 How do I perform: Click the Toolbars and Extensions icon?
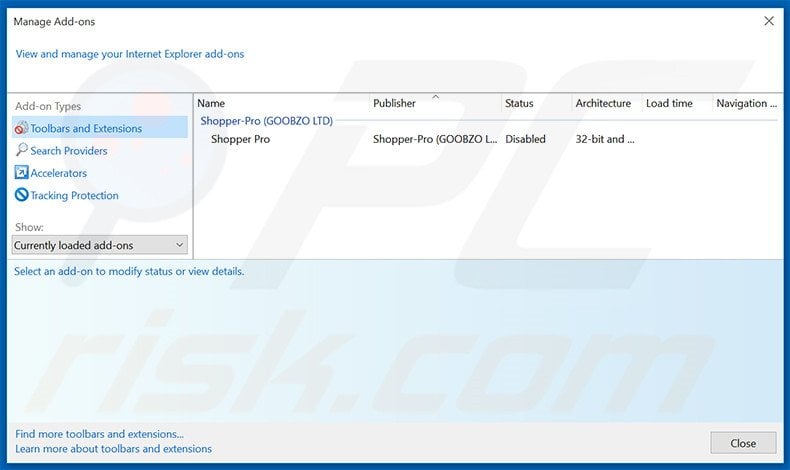pos(21,128)
